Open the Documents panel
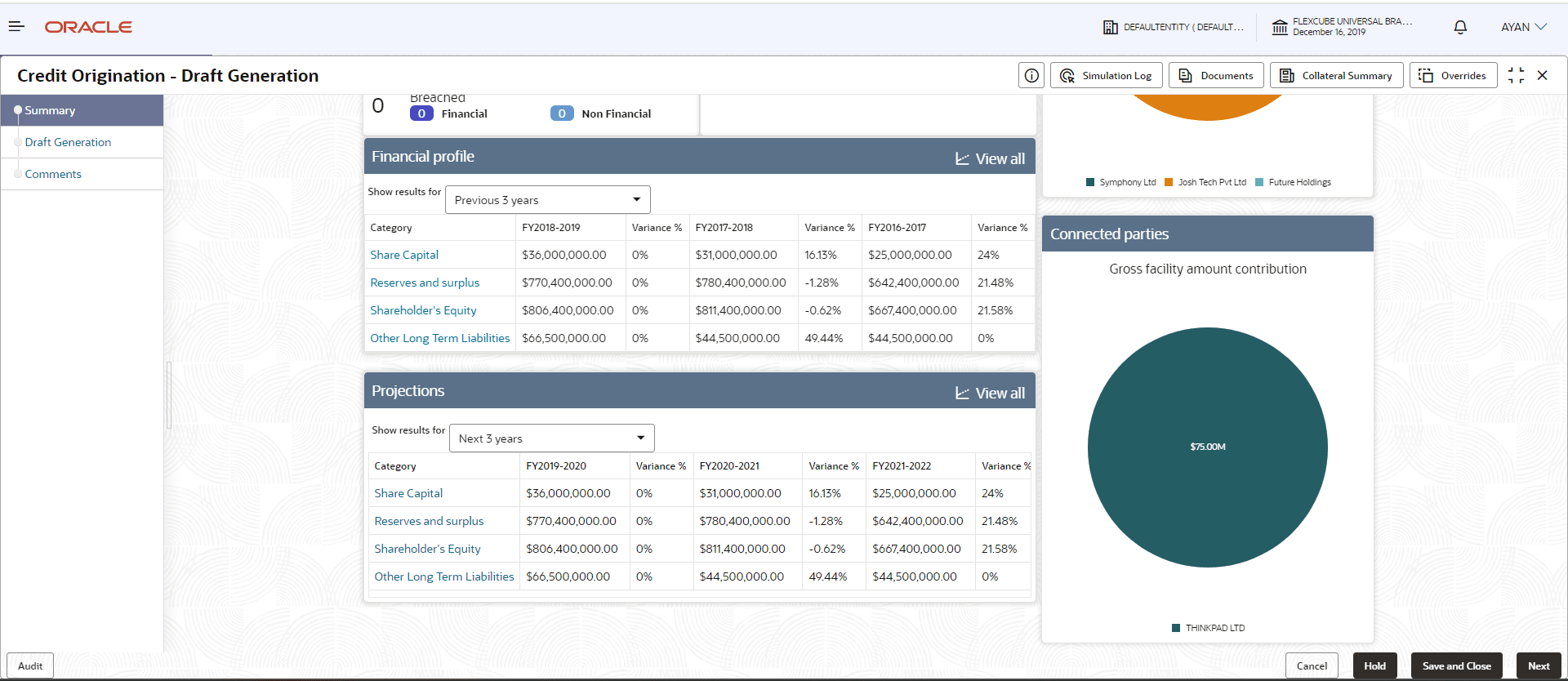1568x681 pixels. [x=1216, y=75]
